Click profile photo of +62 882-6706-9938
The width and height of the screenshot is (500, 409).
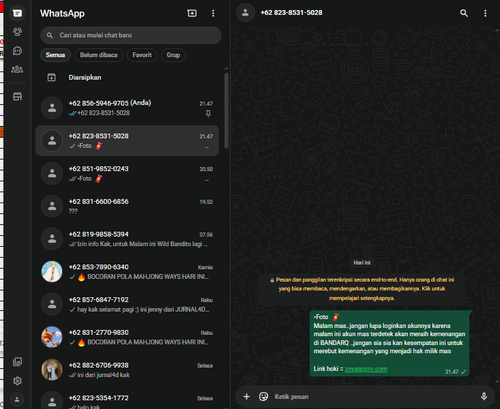point(52,370)
